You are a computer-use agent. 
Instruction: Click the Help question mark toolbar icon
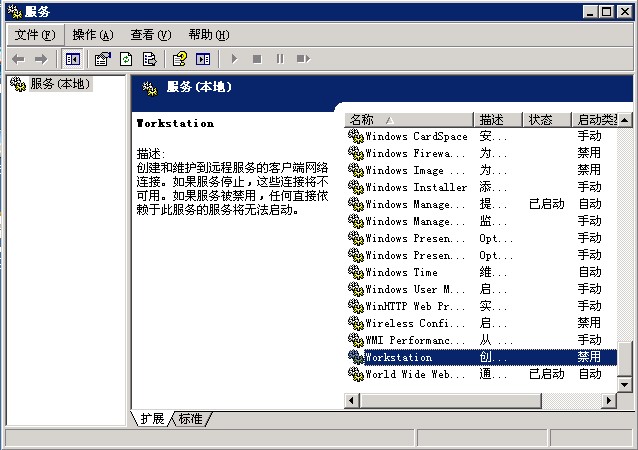180,59
